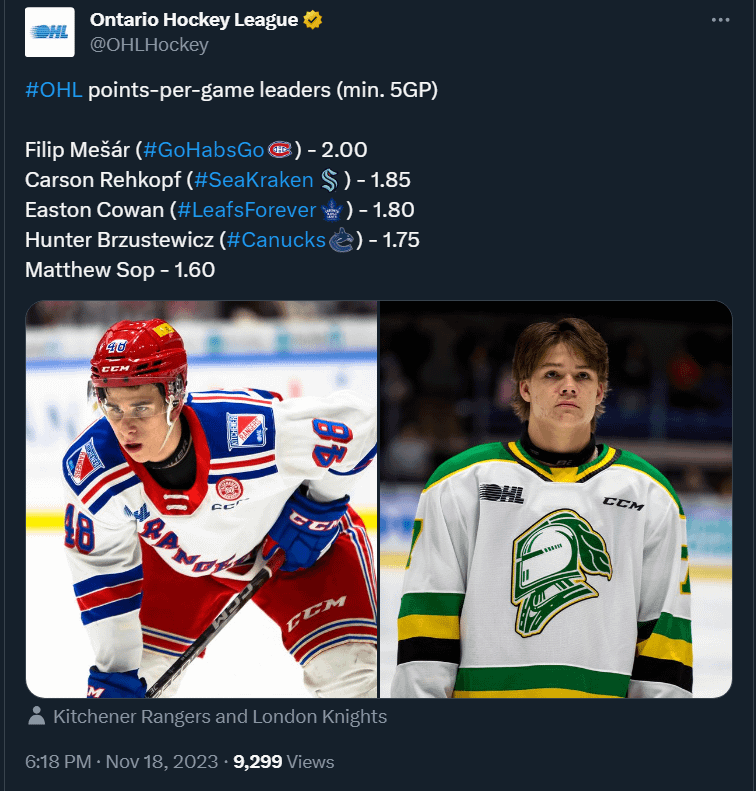Screen dimensions: 756x791
Task: Select the #Canucks hashtag link
Action: pos(276,240)
